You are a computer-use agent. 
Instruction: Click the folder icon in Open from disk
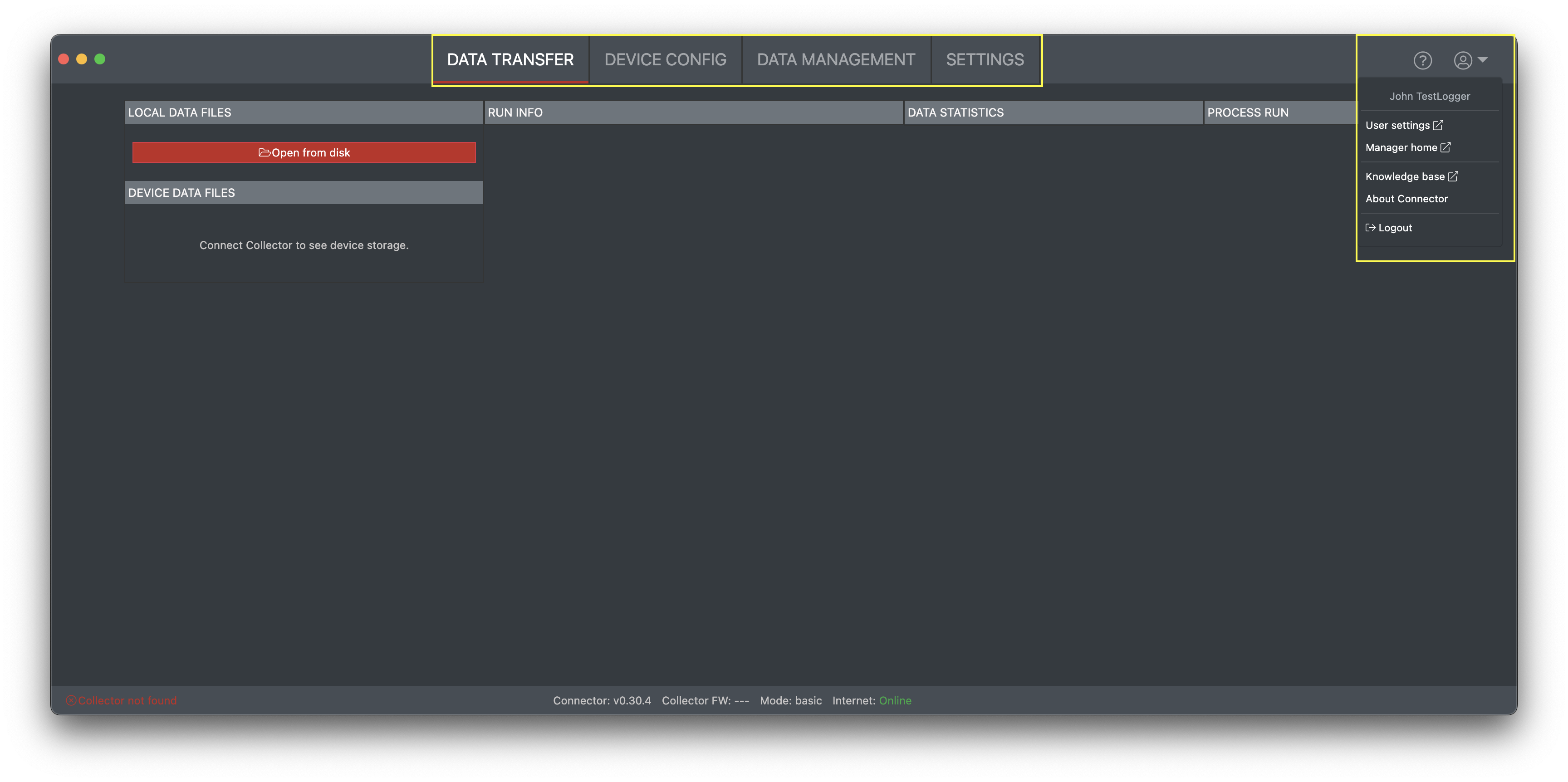coord(264,153)
